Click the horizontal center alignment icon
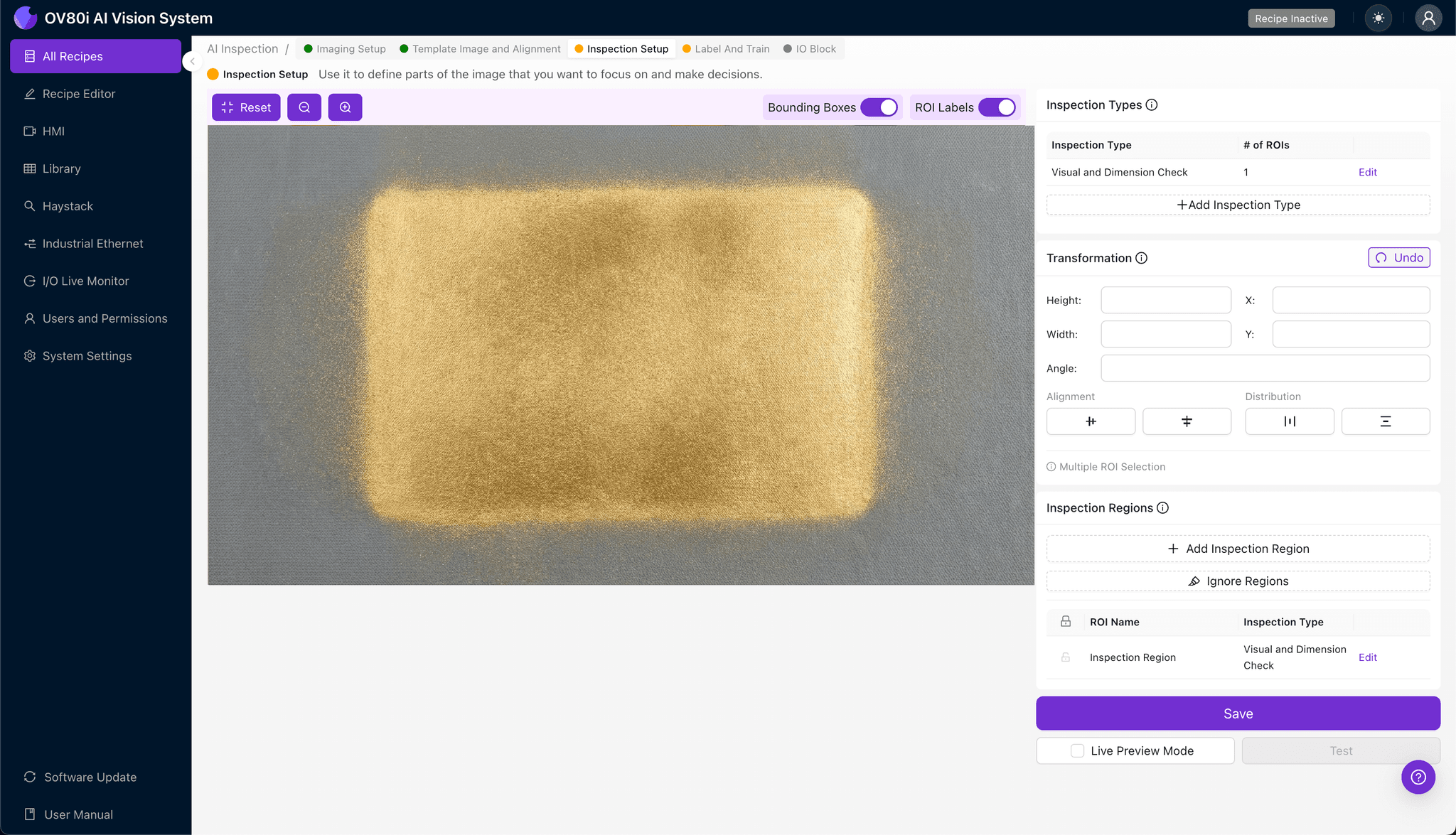This screenshot has width=1456, height=835. pos(1091,421)
